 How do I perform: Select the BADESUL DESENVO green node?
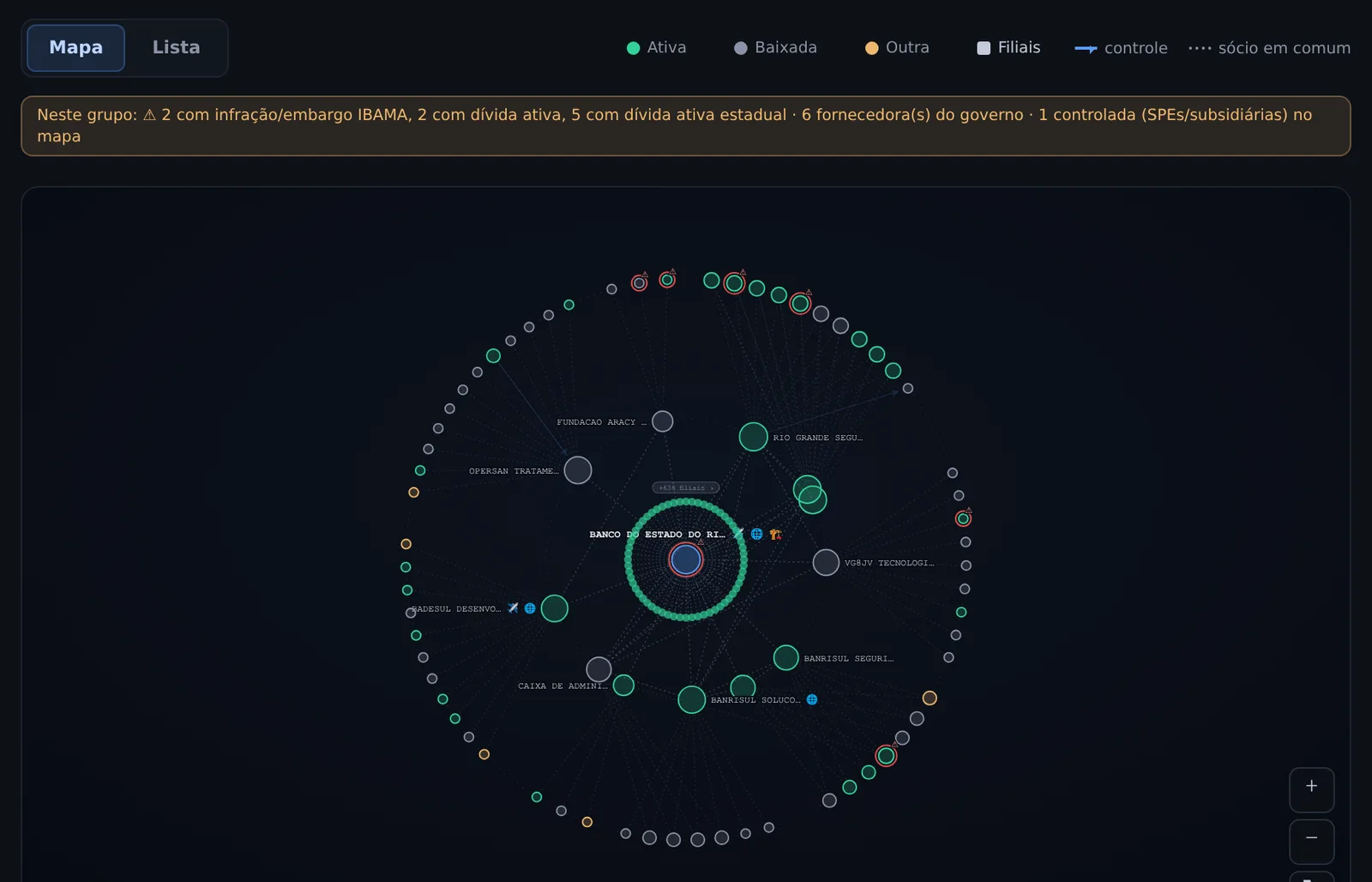point(555,608)
